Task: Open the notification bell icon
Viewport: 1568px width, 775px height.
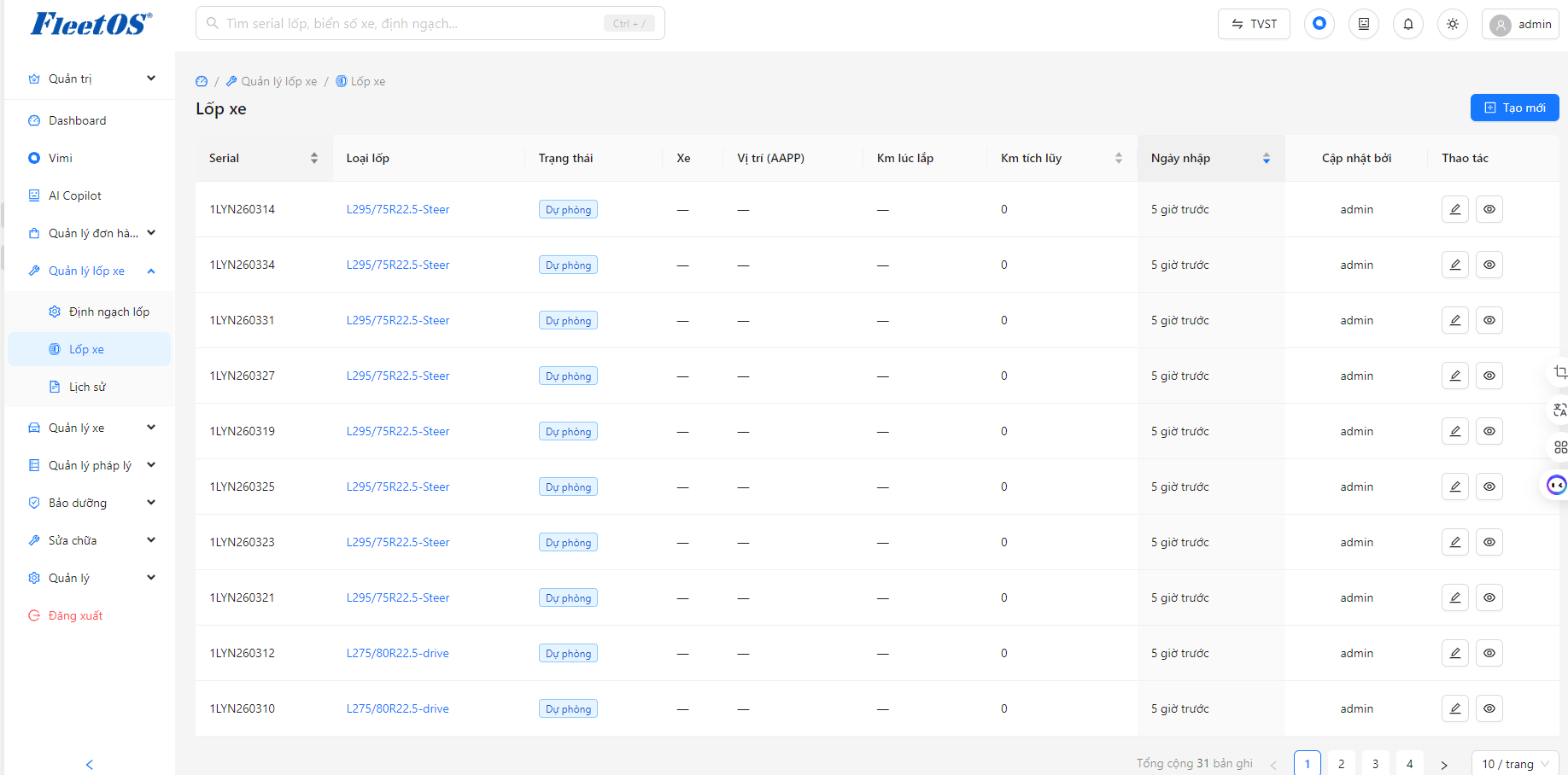Action: [x=1408, y=24]
